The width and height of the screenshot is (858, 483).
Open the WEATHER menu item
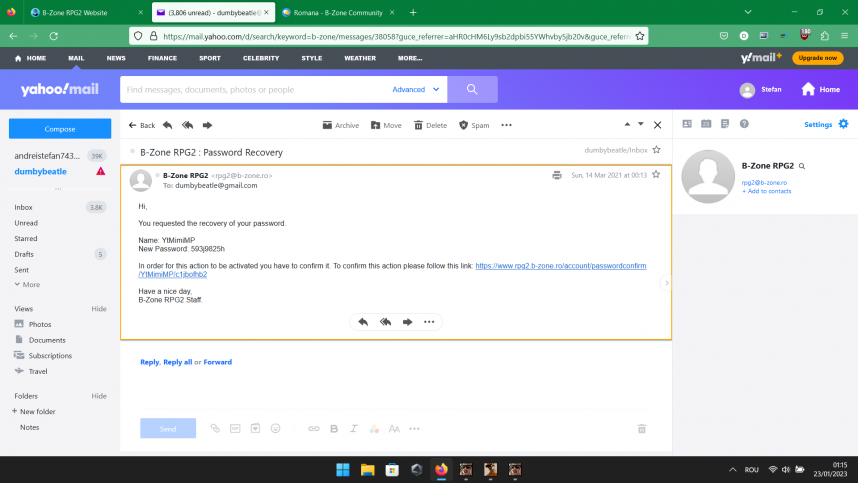(x=360, y=58)
